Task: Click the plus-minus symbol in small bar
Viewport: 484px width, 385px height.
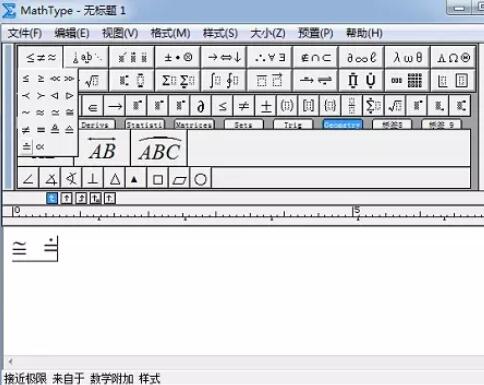Action: click(x=266, y=106)
